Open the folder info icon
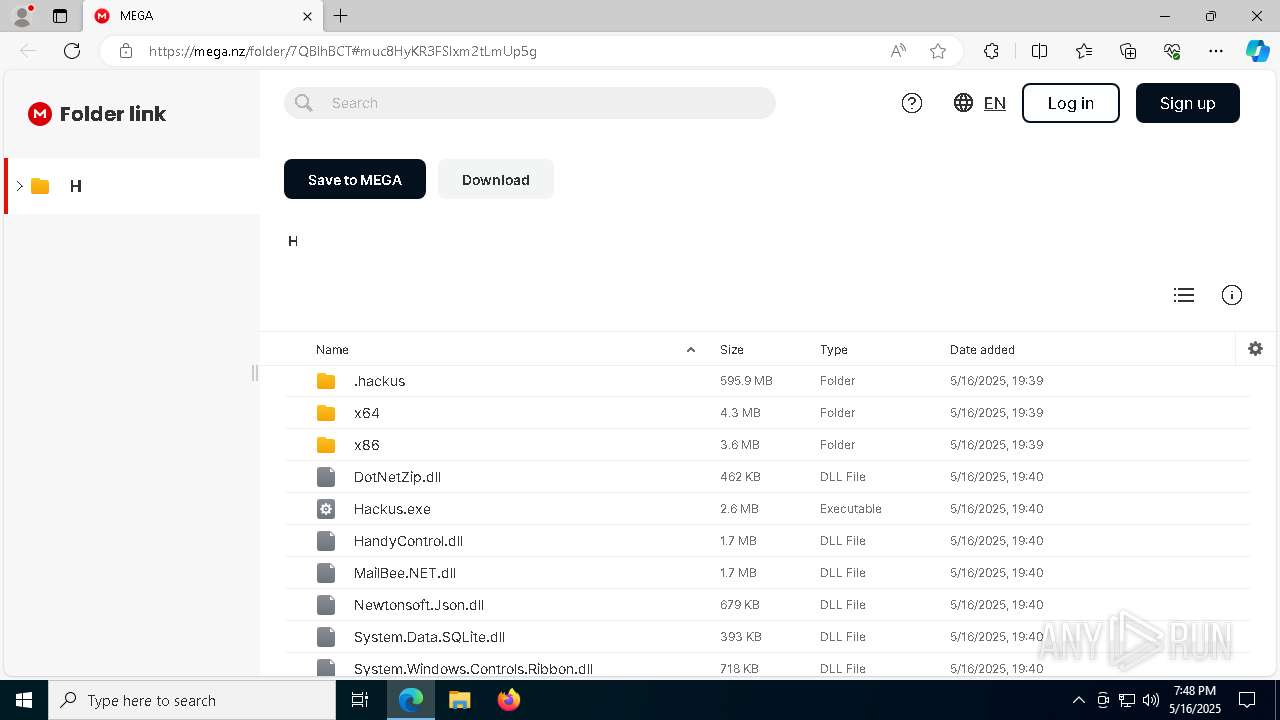This screenshot has width=1280, height=720. (1232, 295)
